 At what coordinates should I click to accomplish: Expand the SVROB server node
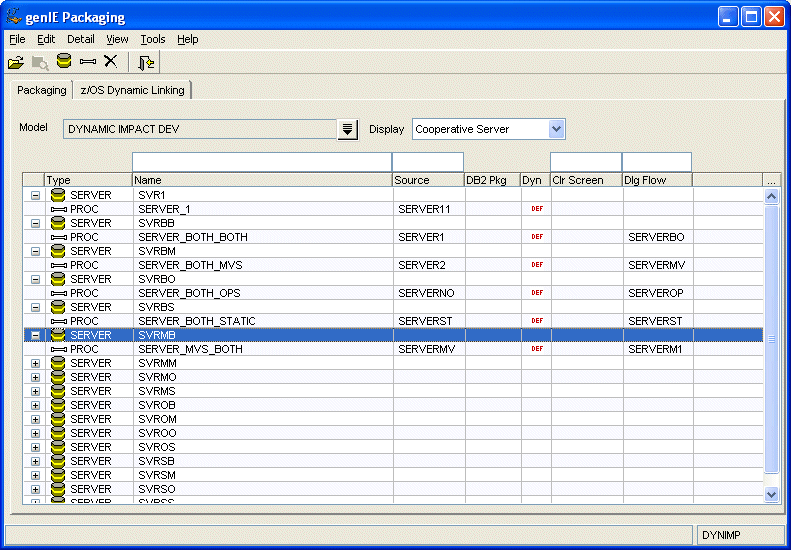click(36, 405)
